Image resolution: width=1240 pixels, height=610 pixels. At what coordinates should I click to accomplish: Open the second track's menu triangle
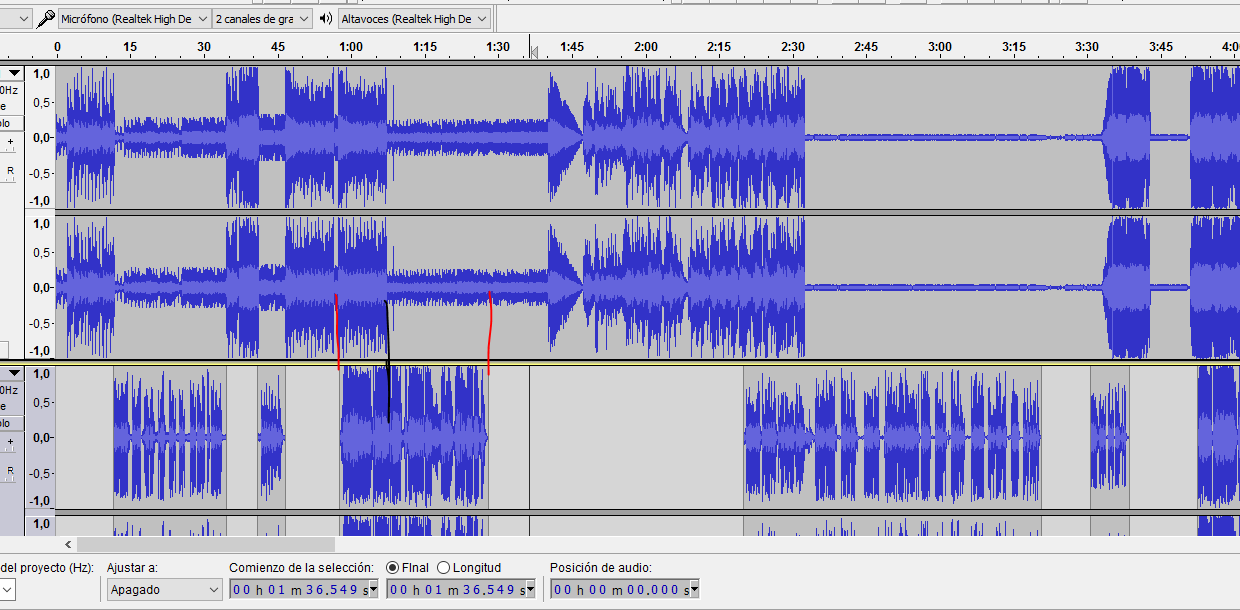pos(14,373)
